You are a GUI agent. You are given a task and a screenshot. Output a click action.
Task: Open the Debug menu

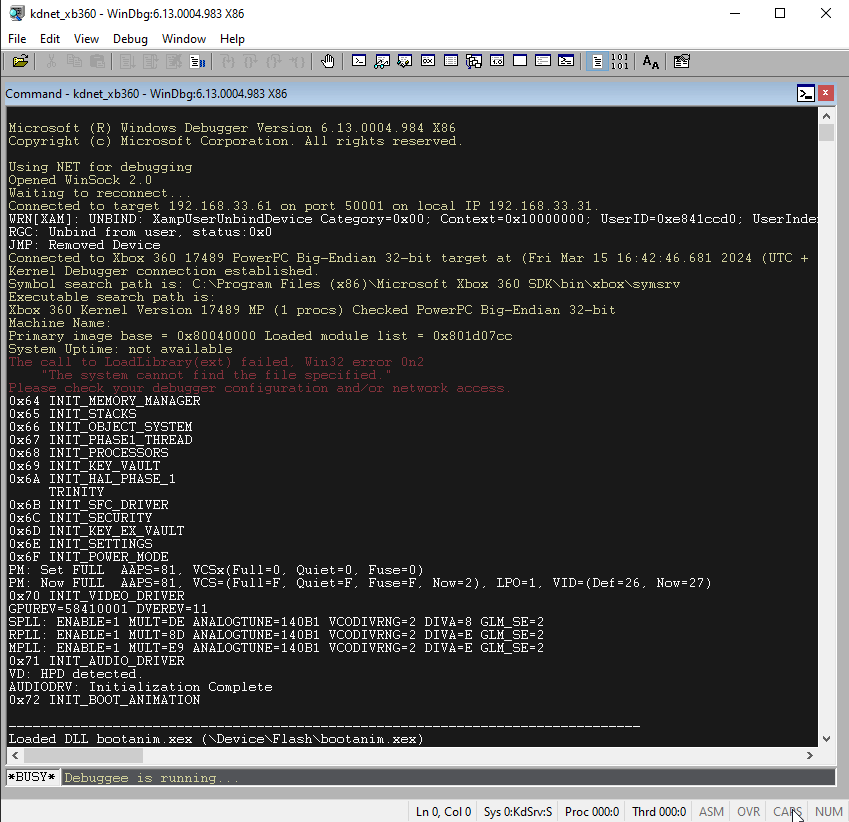click(x=130, y=39)
